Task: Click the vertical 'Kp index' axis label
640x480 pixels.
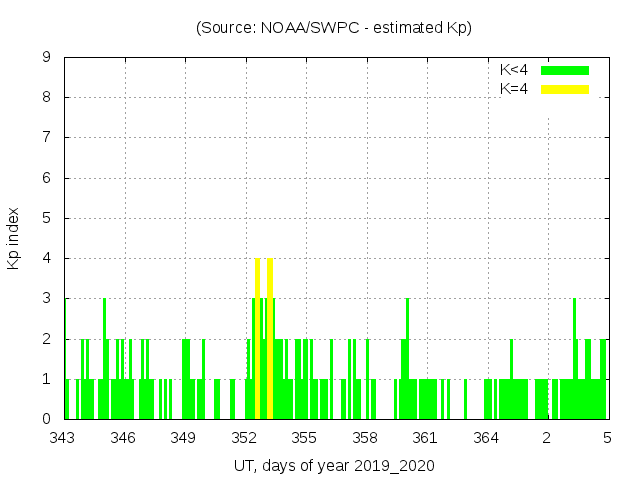Action: point(14,238)
